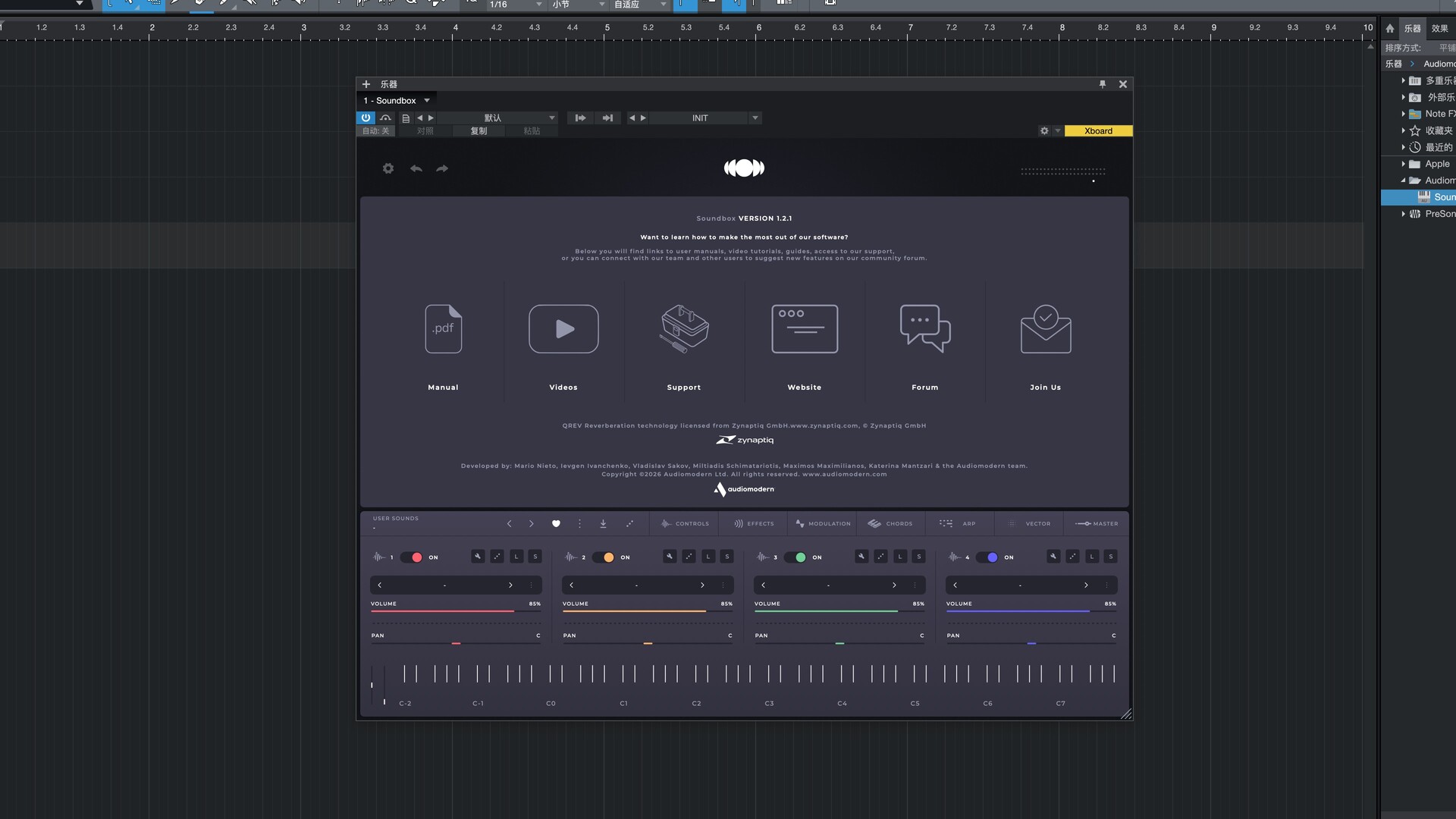
Task: Open the Manual PDF icon
Action: click(x=444, y=329)
